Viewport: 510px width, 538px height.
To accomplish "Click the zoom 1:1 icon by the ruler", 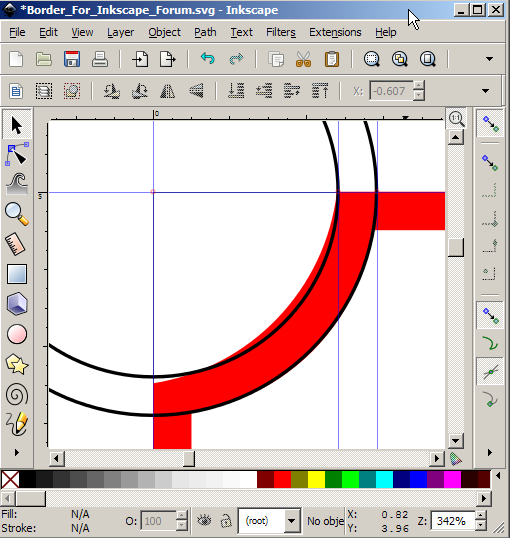I will pyautogui.click(x=456, y=119).
